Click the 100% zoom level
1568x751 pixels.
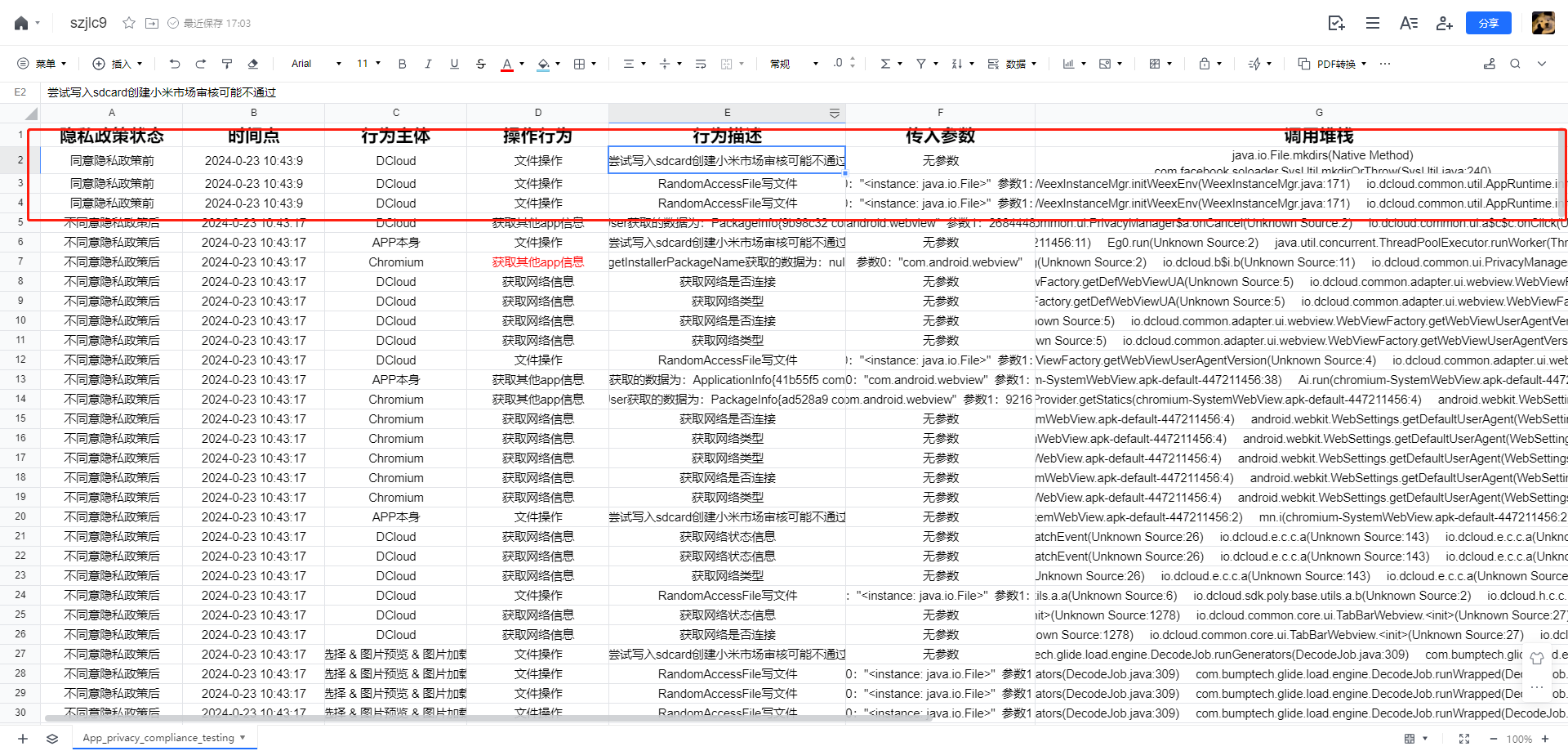pos(1519,739)
